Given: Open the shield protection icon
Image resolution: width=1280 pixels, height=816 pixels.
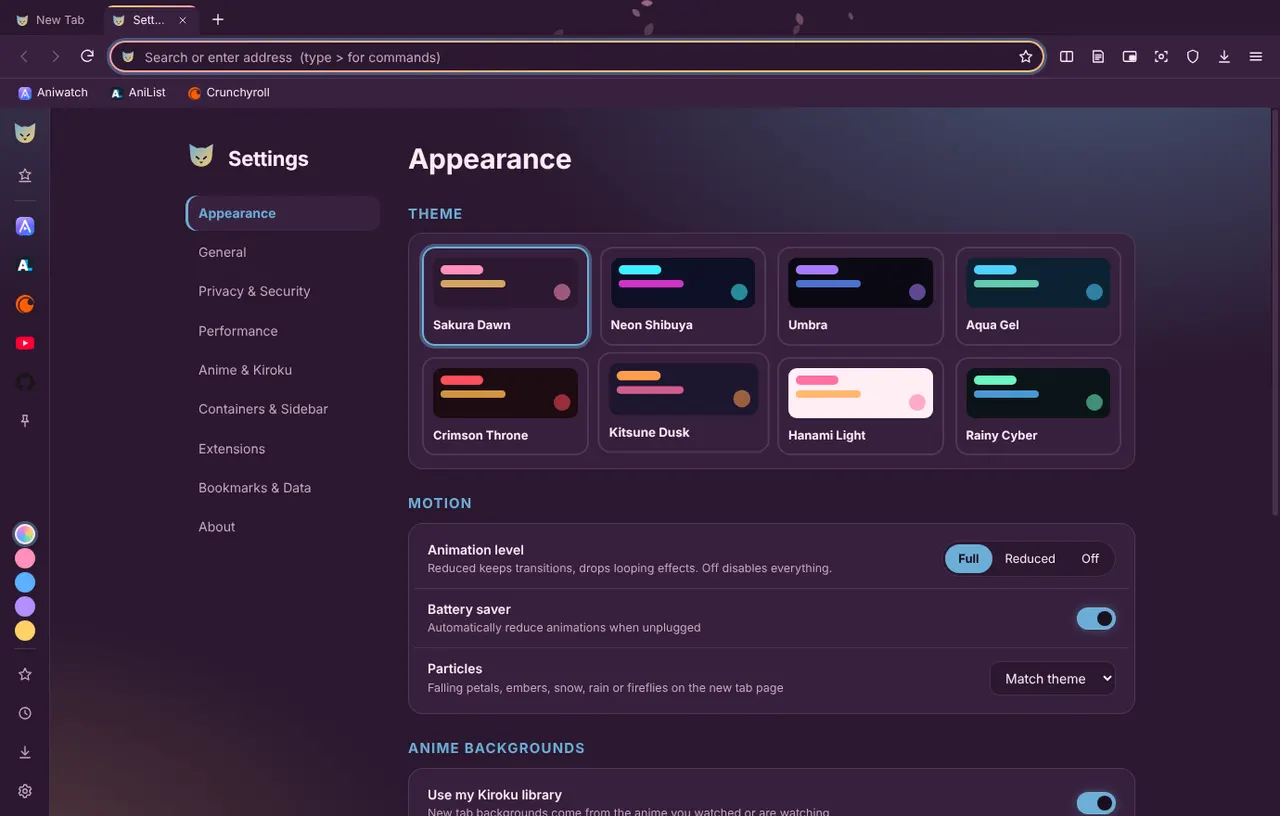Looking at the screenshot, I should (1192, 57).
